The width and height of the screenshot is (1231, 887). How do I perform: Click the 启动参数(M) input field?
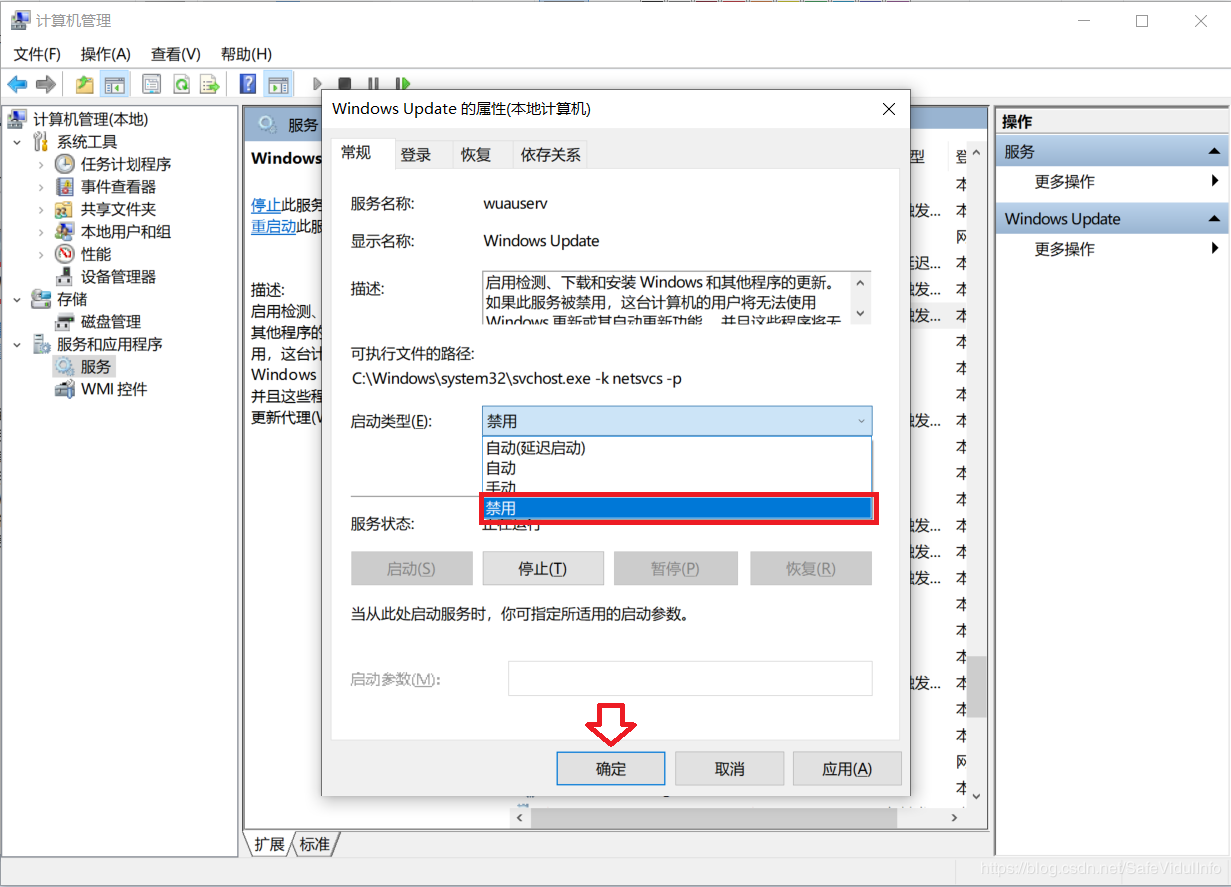pyautogui.click(x=690, y=678)
